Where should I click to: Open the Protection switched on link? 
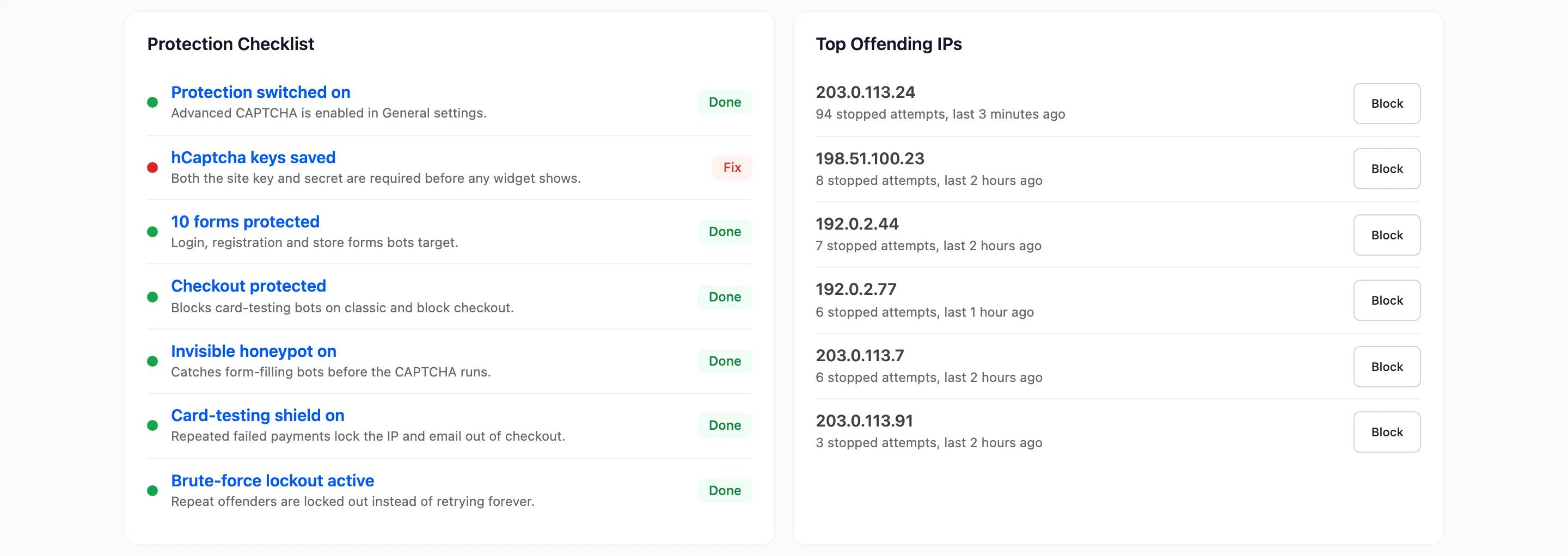pyautogui.click(x=261, y=92)
